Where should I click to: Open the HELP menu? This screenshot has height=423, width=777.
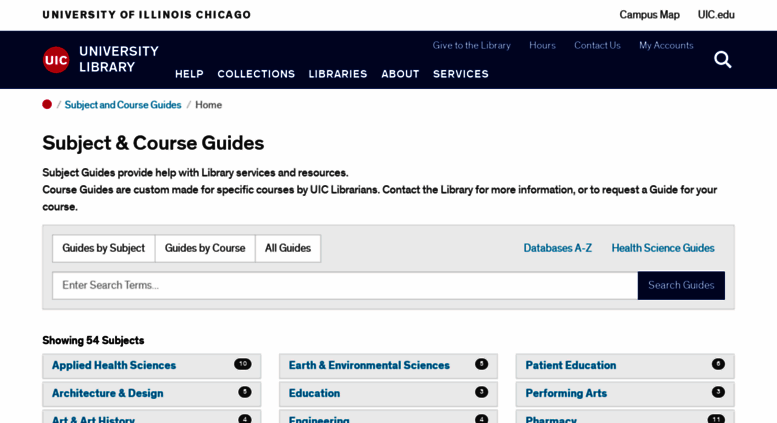[x=189, y=74]
